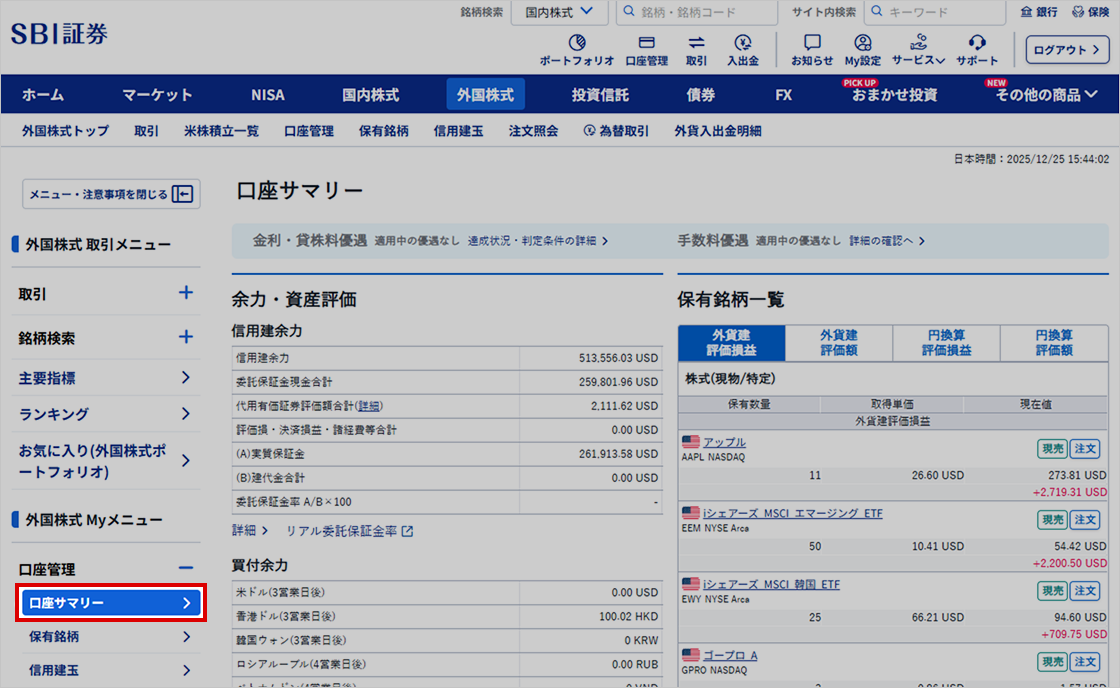Expand the 銘柄検索 sidebar section
1120x688 pixels.
pyautogui.click(x=185, y=337)
